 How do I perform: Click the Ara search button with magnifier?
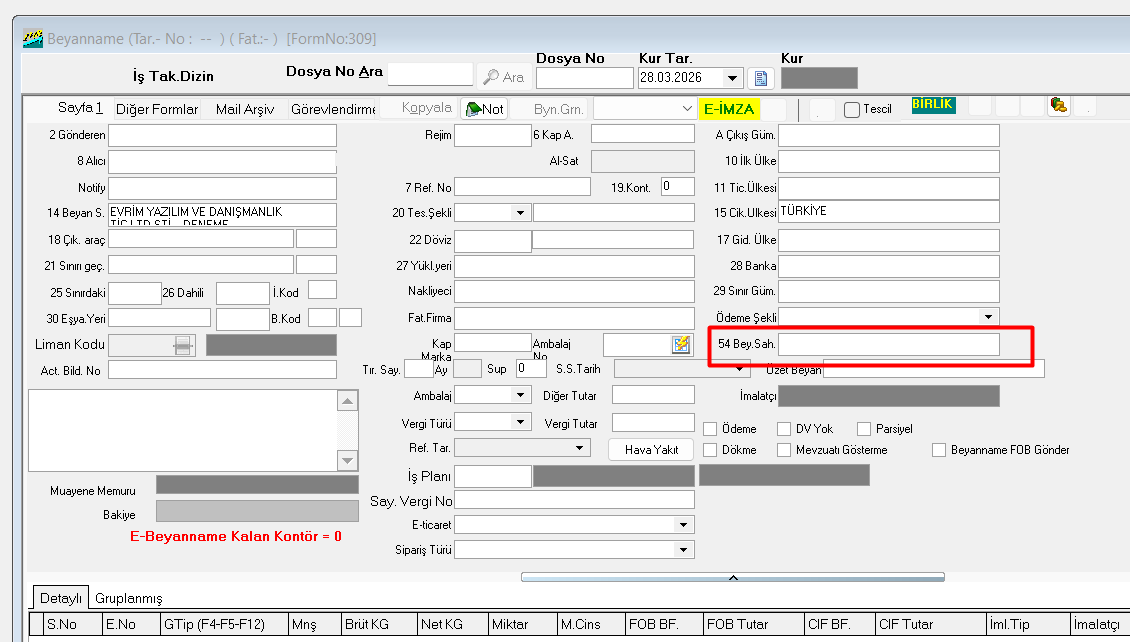coord(503,77)
